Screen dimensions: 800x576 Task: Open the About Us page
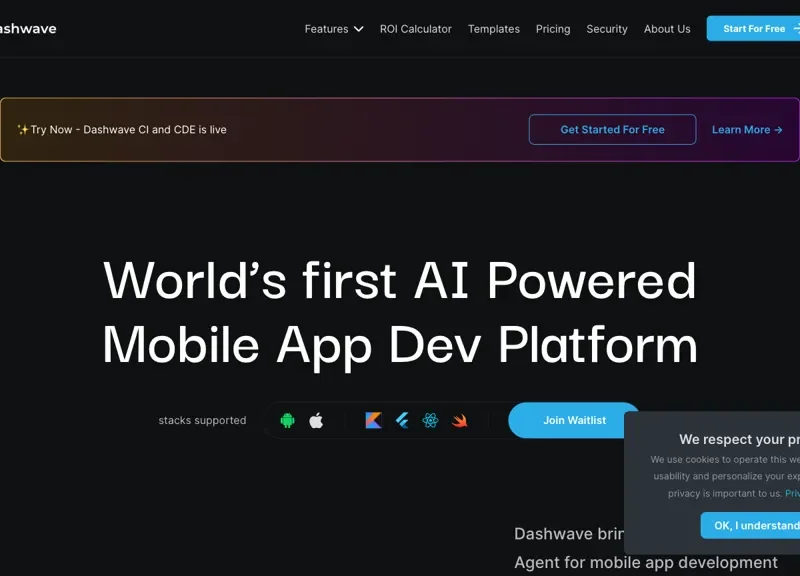[x=667, y=29]
